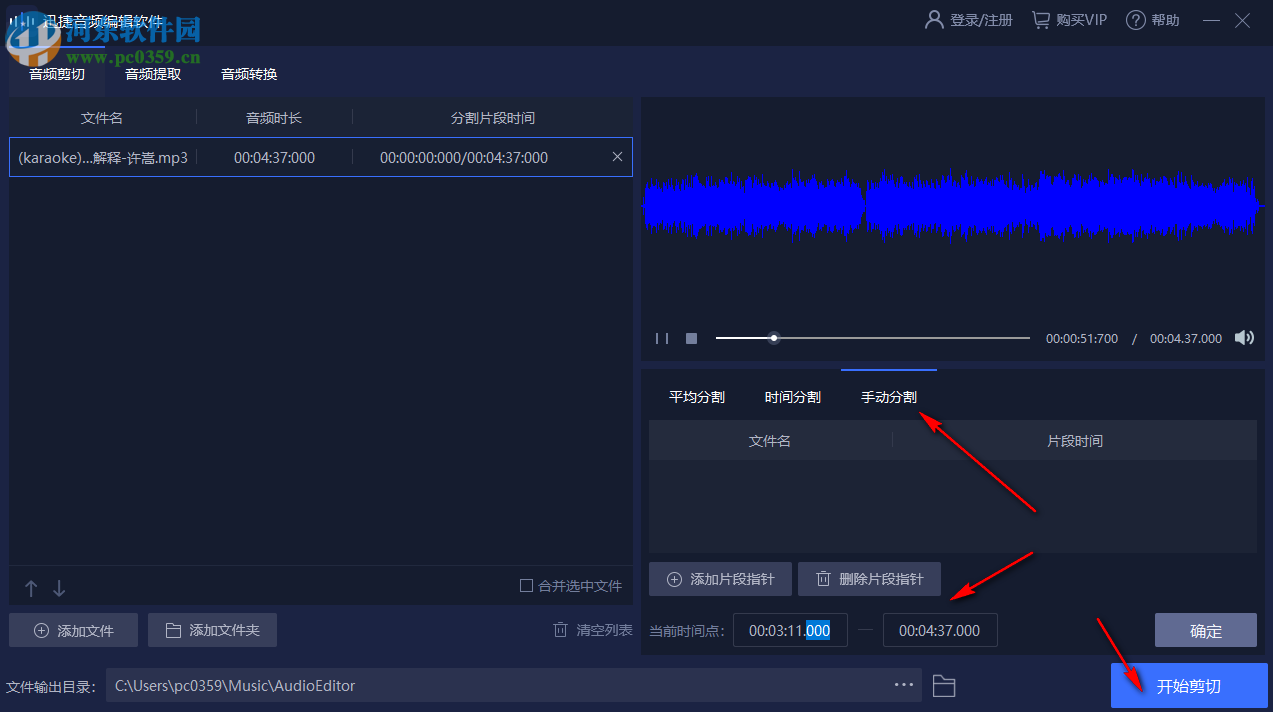
Task: Move selected file down in the list
Action: click(x=59, y=588)
